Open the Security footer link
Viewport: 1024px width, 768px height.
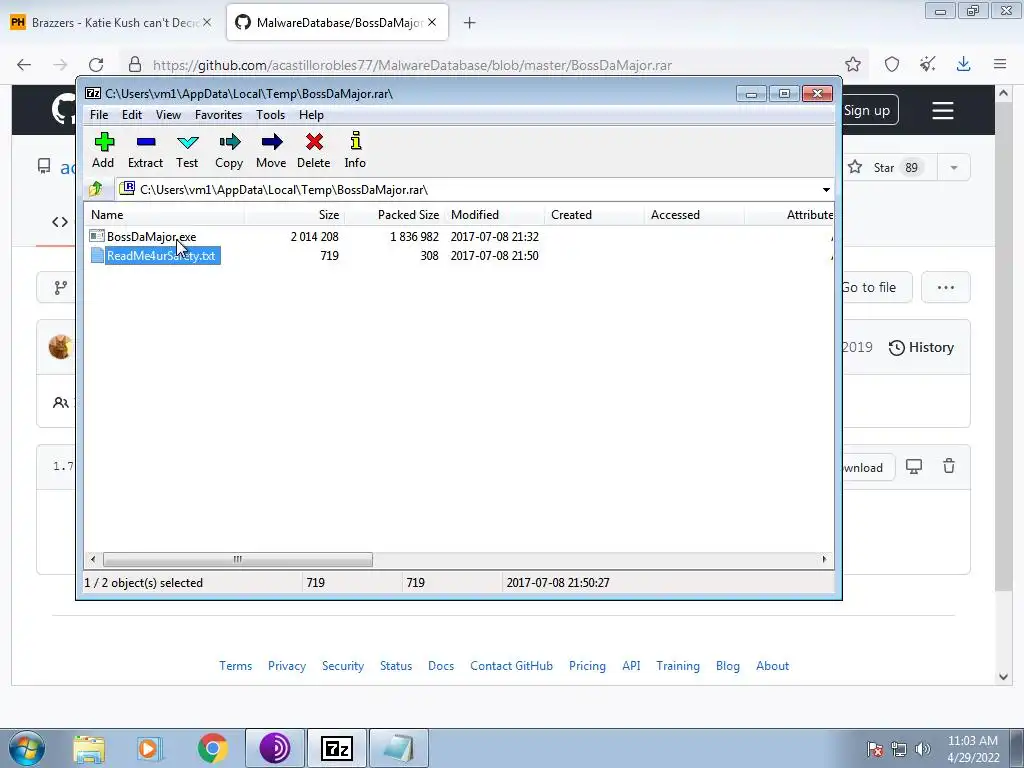click(x=343, y=665)
